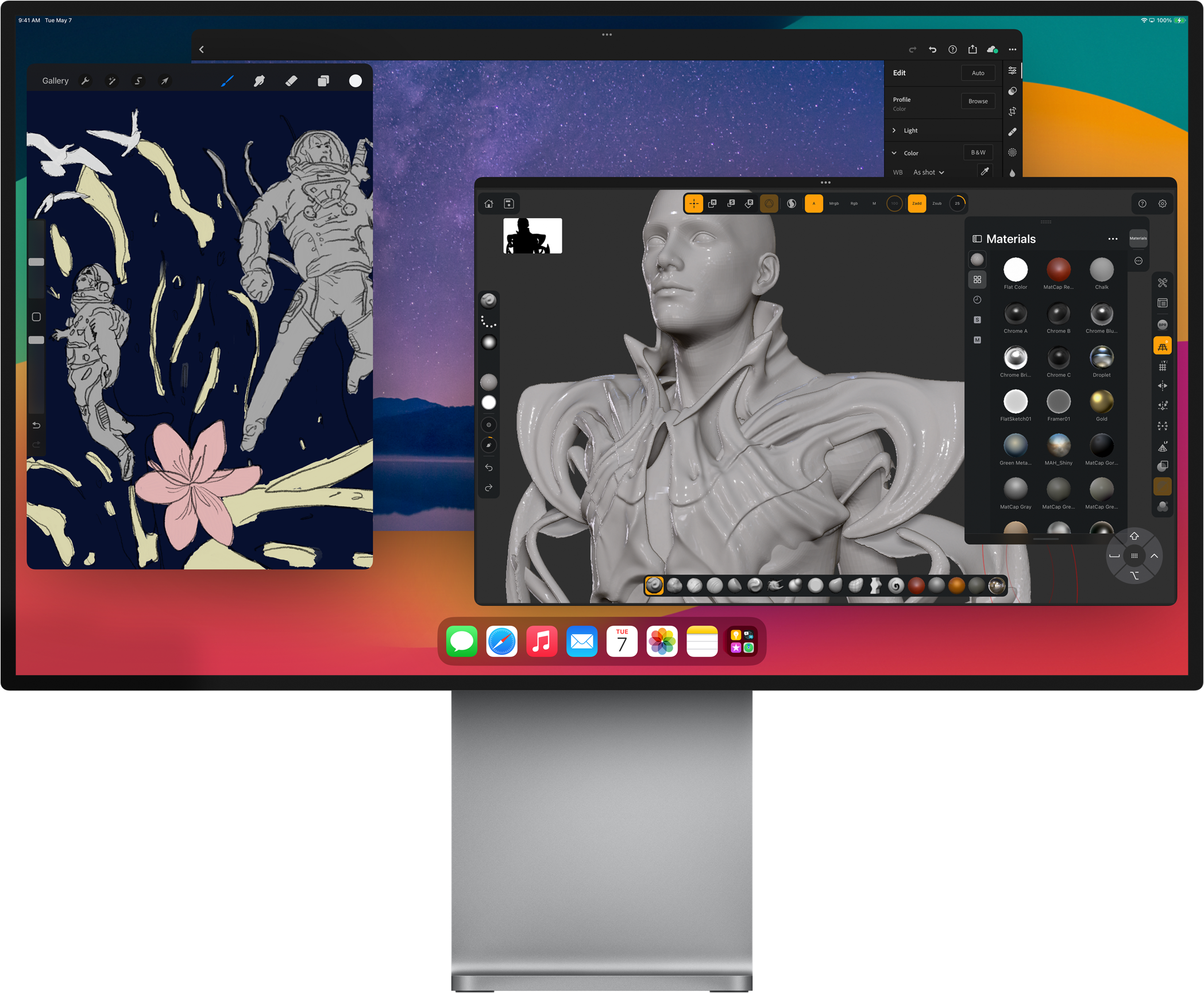
Task: Toggle the Zsub sculpt mode
Action: [x=937, y=203]
